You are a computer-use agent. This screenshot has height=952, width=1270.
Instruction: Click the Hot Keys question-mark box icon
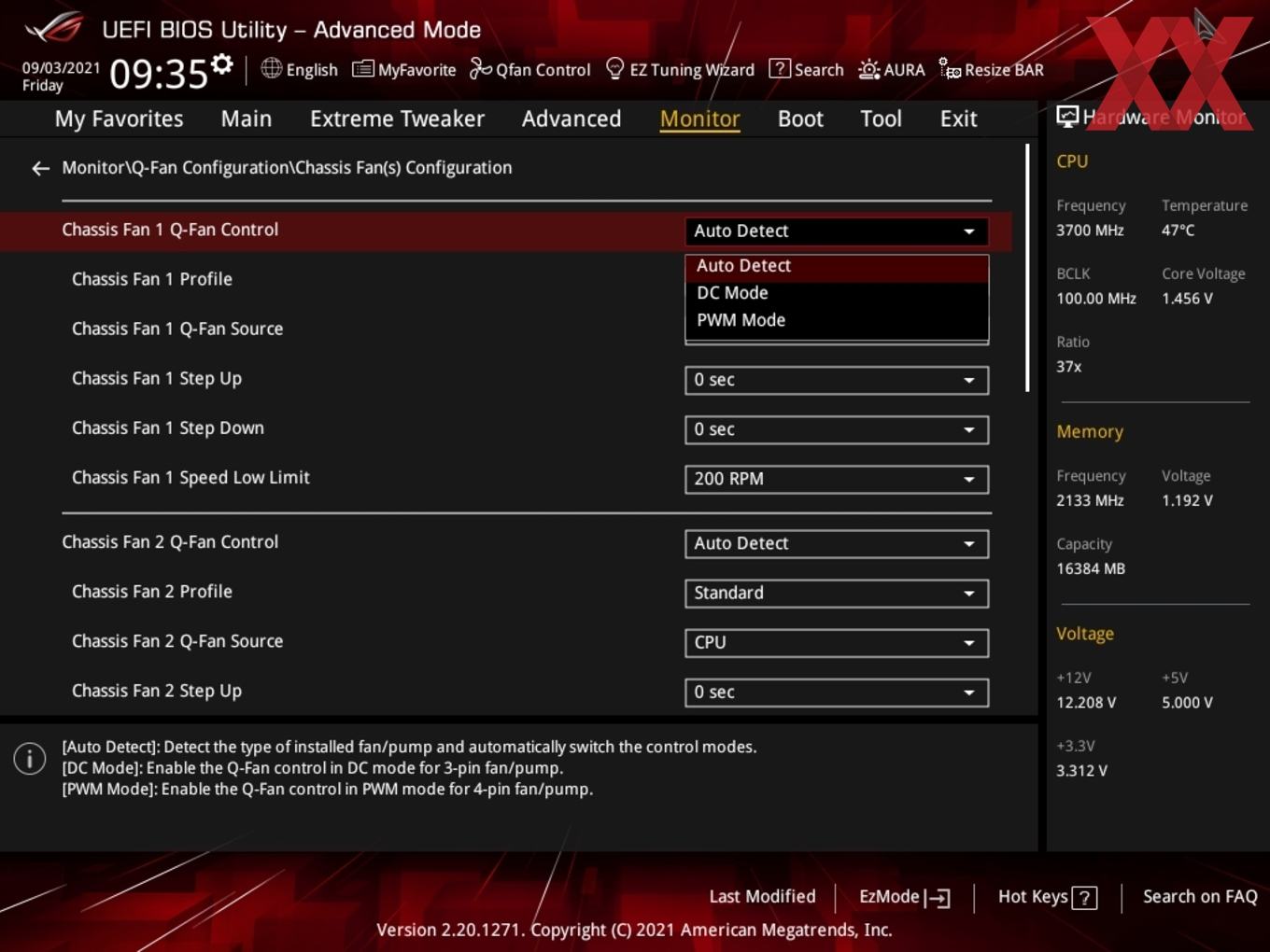pos(1084,898)
